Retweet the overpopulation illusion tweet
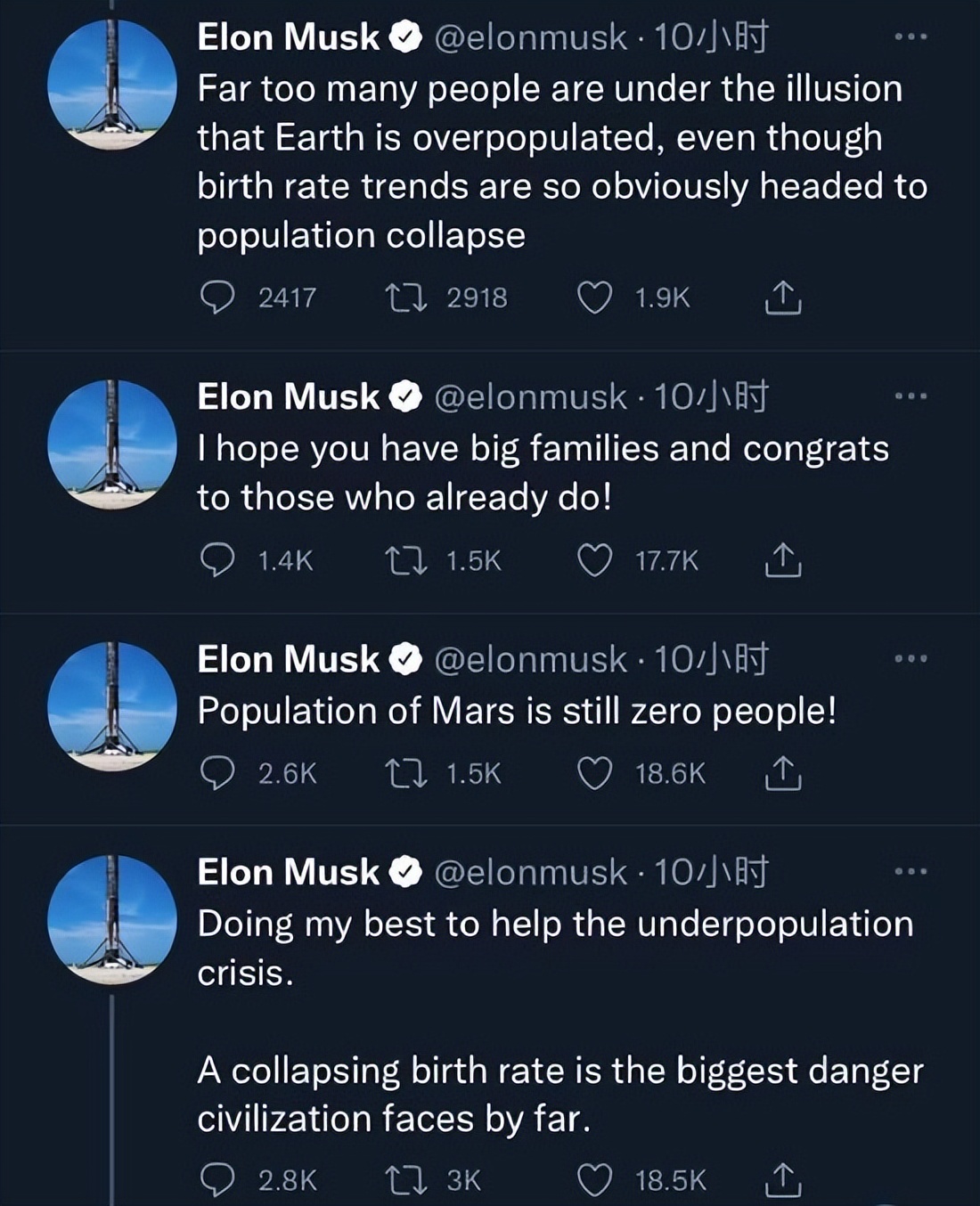980x1206 pixels. [x=404, y=297]
